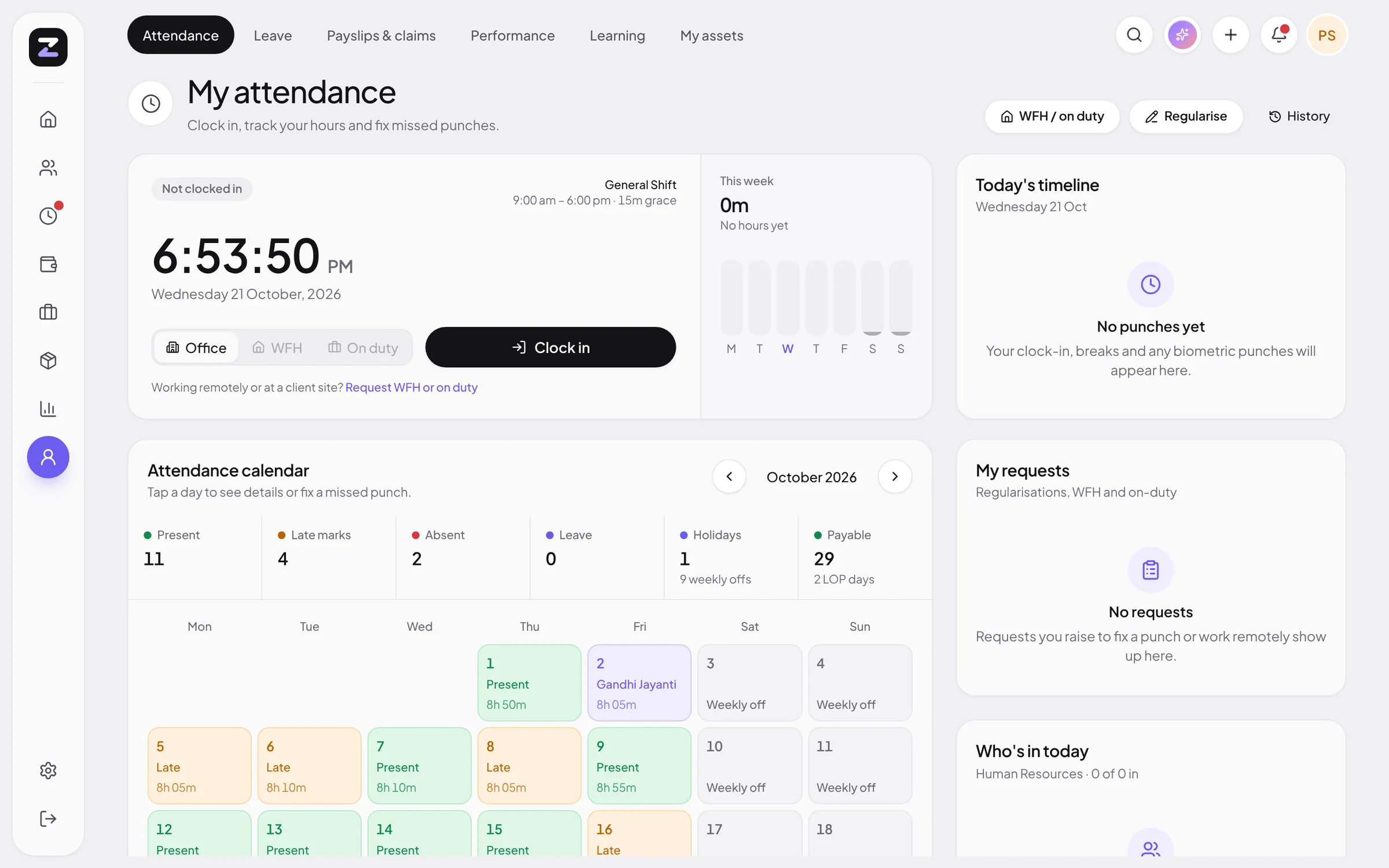Switch to the Learning tab
Viewport: 1389px width, 868px height.
pos(618,35)
